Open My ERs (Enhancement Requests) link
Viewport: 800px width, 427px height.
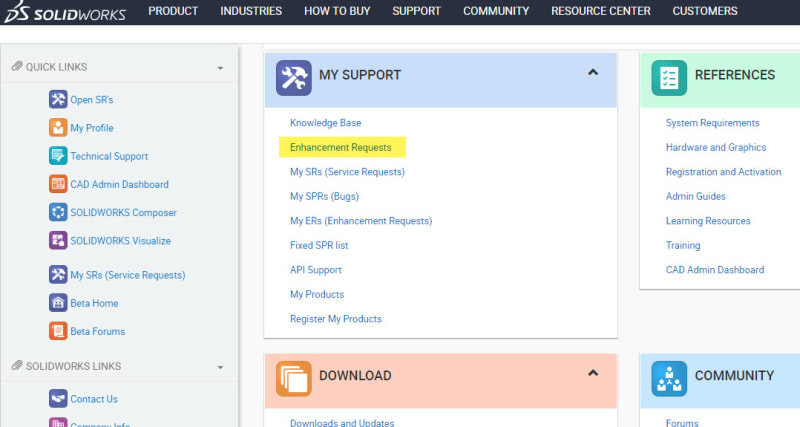(361, 221)
